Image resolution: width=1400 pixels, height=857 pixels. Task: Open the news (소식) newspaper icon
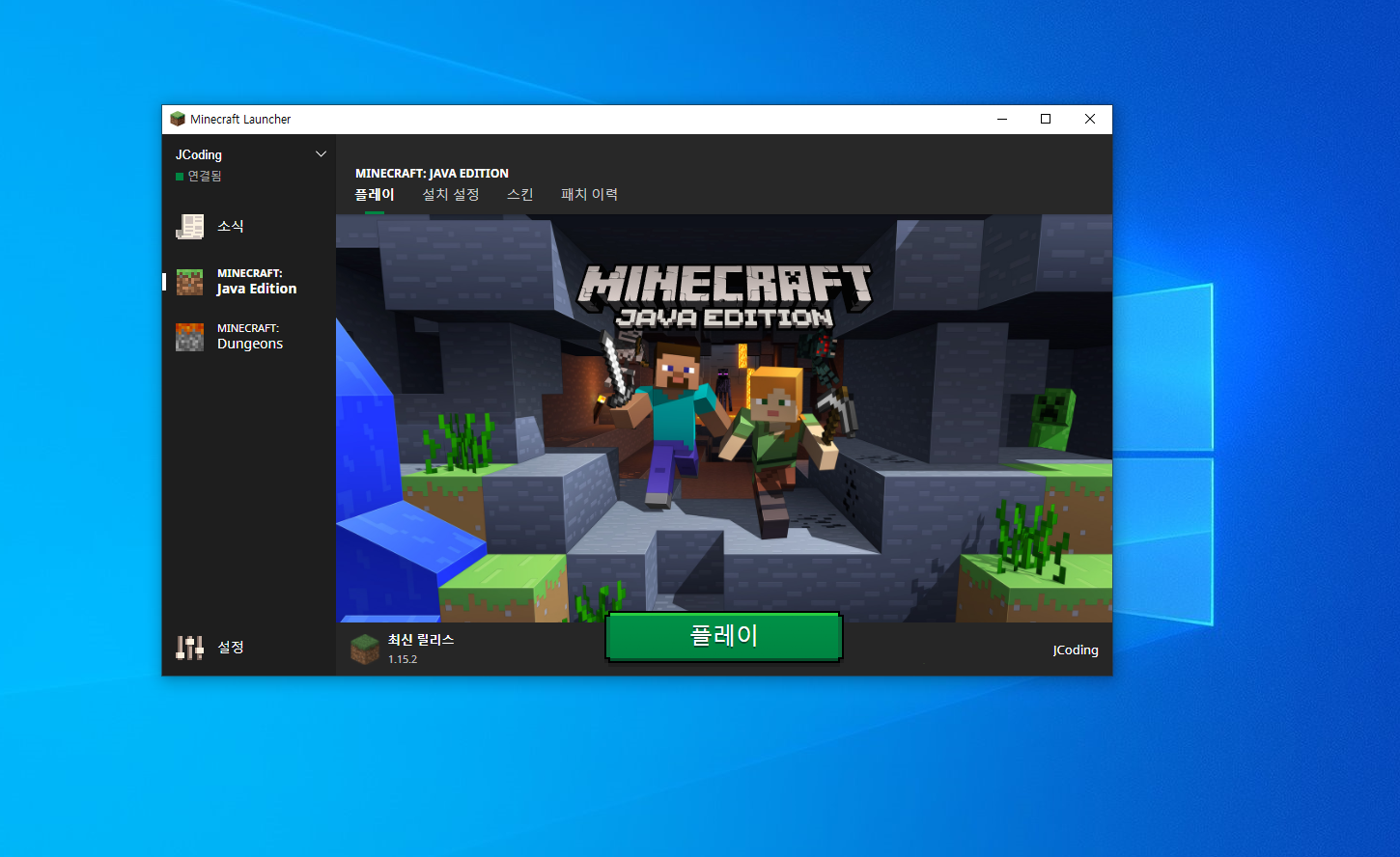(189, 226)
